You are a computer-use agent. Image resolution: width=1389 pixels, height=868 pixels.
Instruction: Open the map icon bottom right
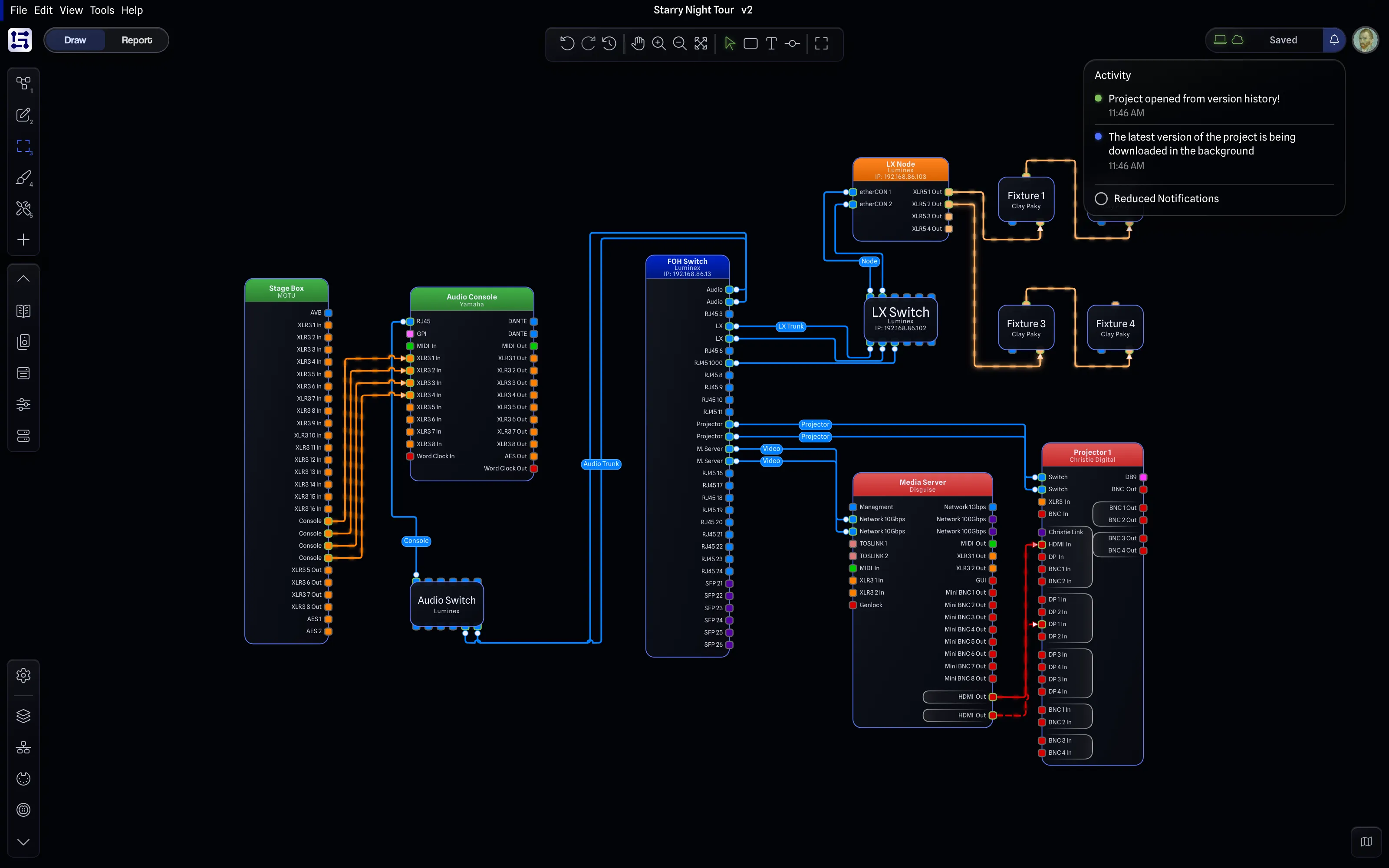pyautogui.click(x=1366, y=842)
